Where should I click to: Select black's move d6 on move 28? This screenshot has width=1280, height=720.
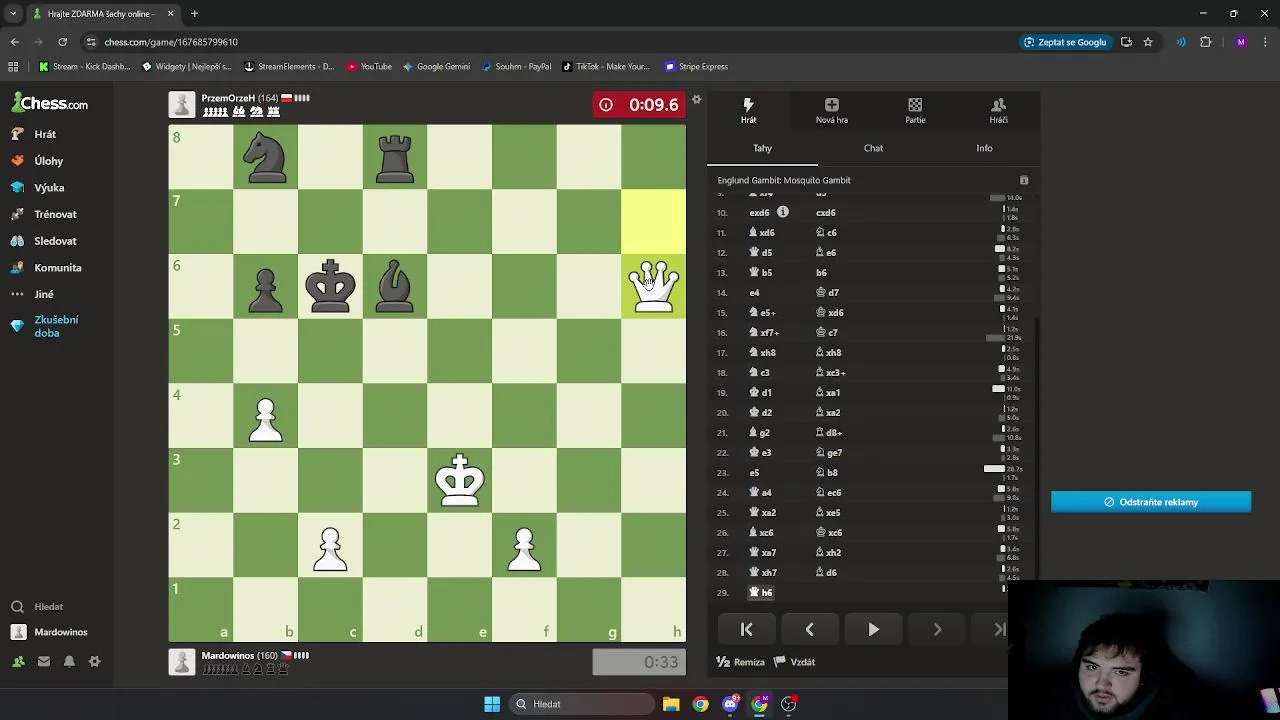[x=826, y=572]
